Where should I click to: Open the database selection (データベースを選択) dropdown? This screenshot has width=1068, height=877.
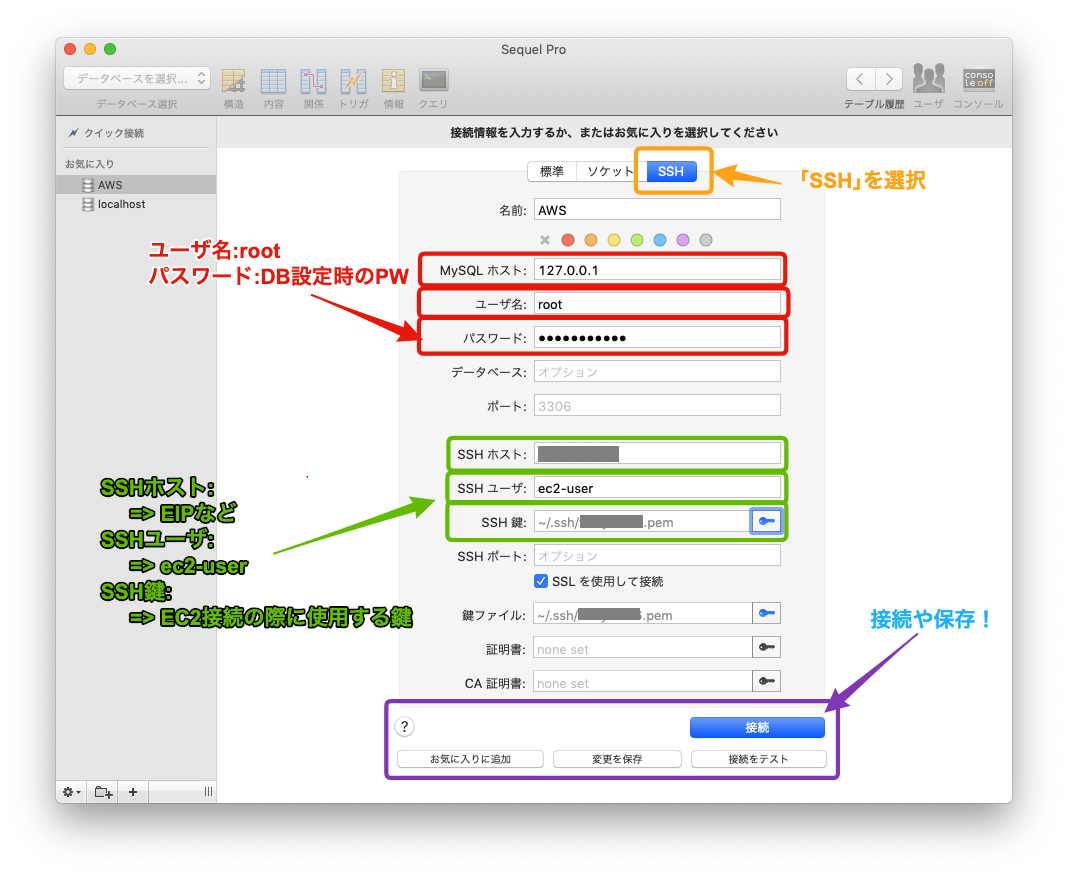pos(137,78)
